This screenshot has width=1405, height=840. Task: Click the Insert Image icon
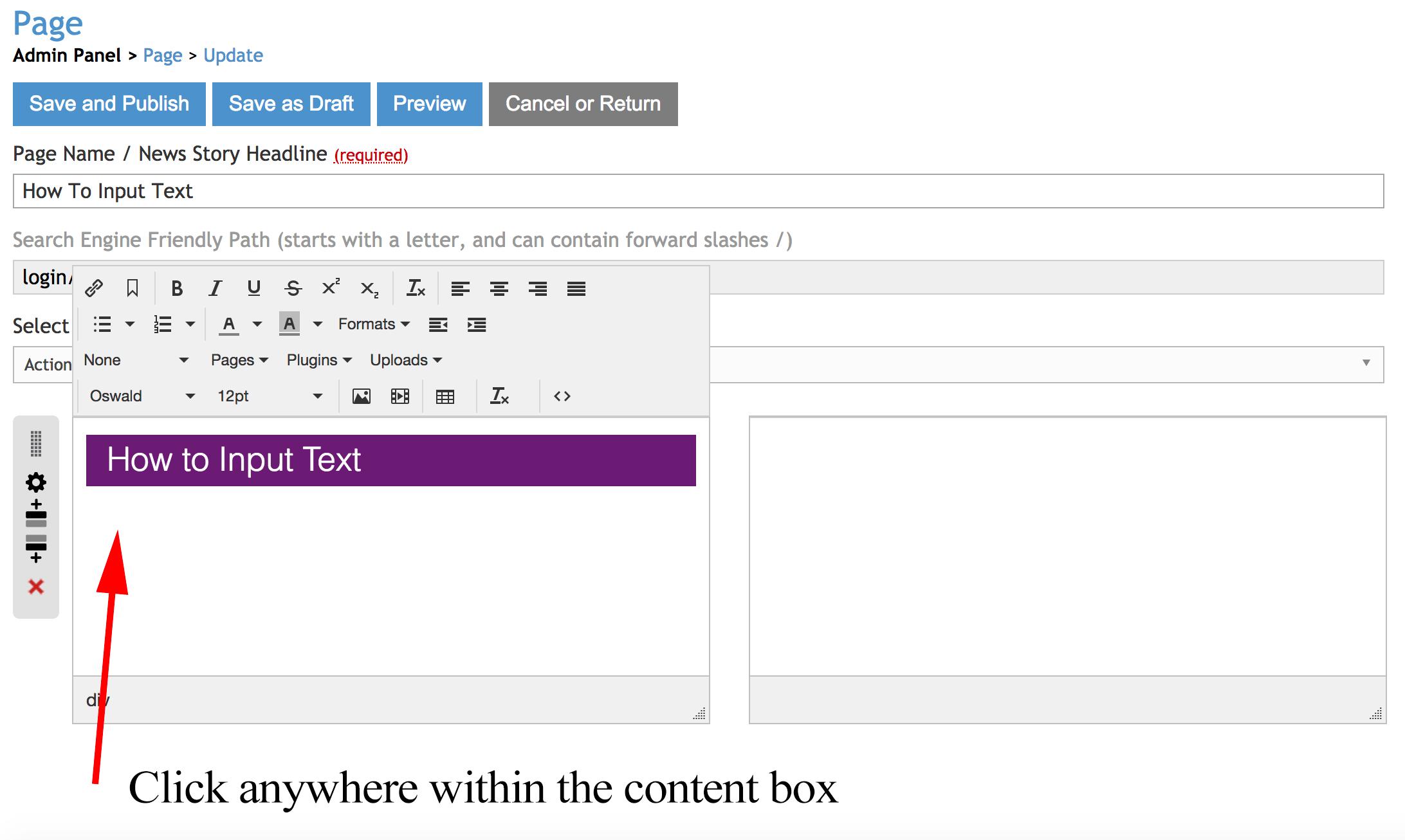pos(361,396)
